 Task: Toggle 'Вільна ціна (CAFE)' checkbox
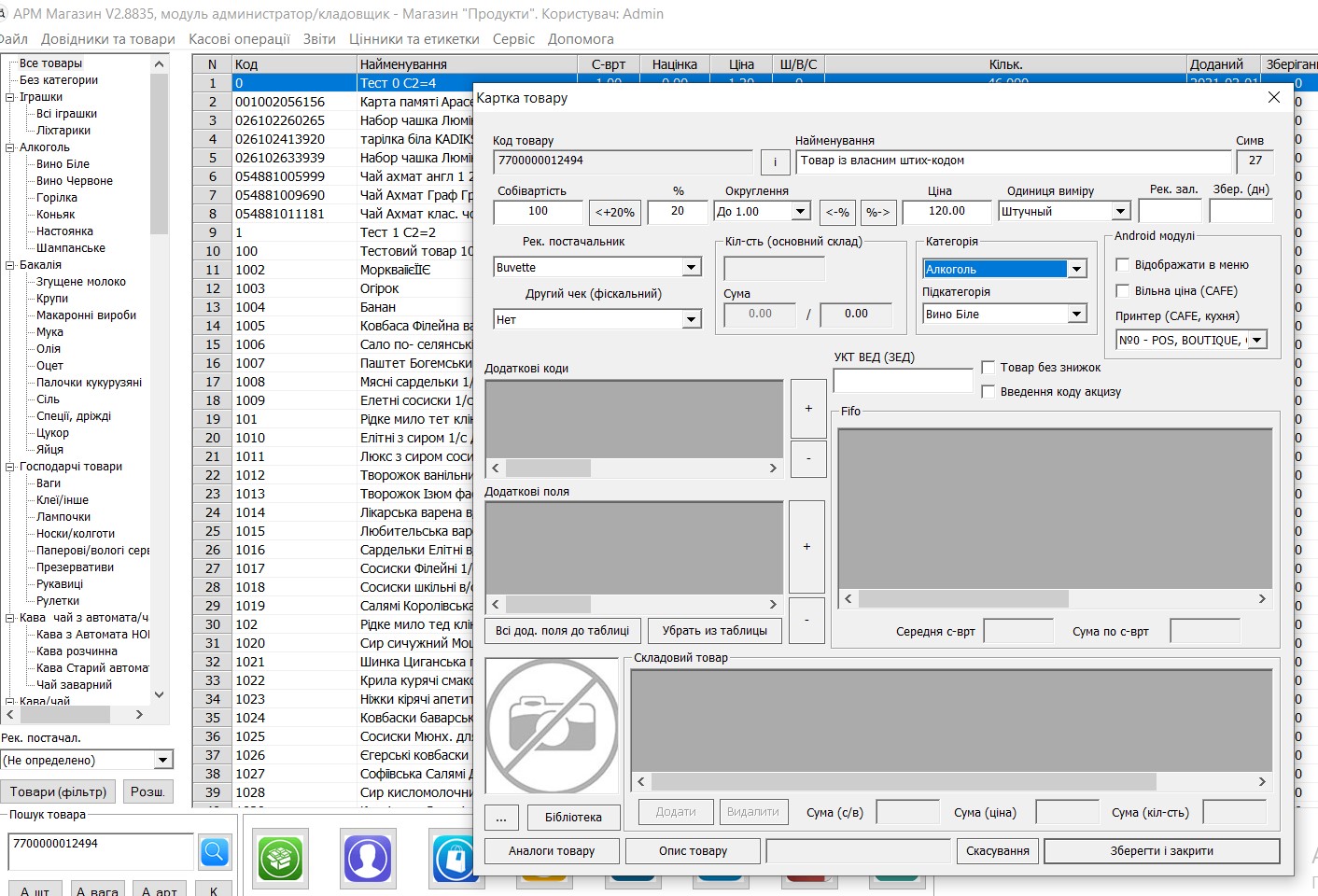1123,291
